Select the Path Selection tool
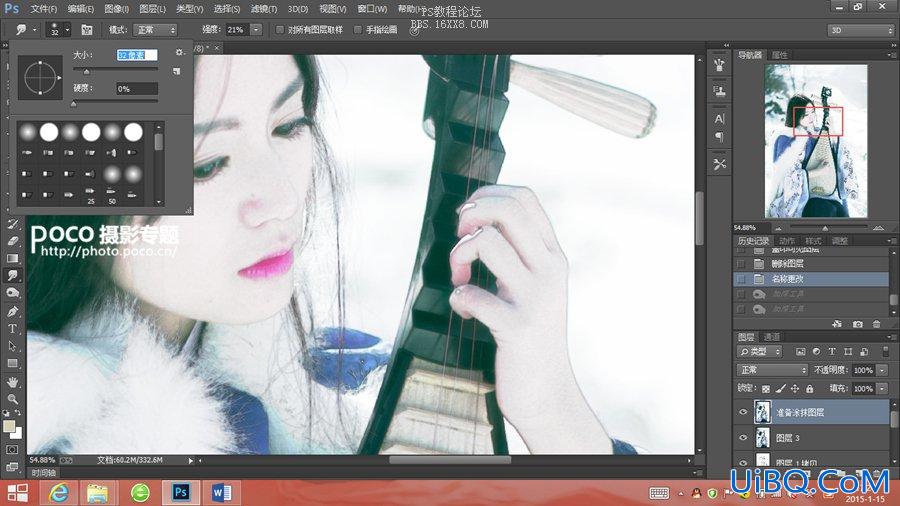 [x=13, y=346]
